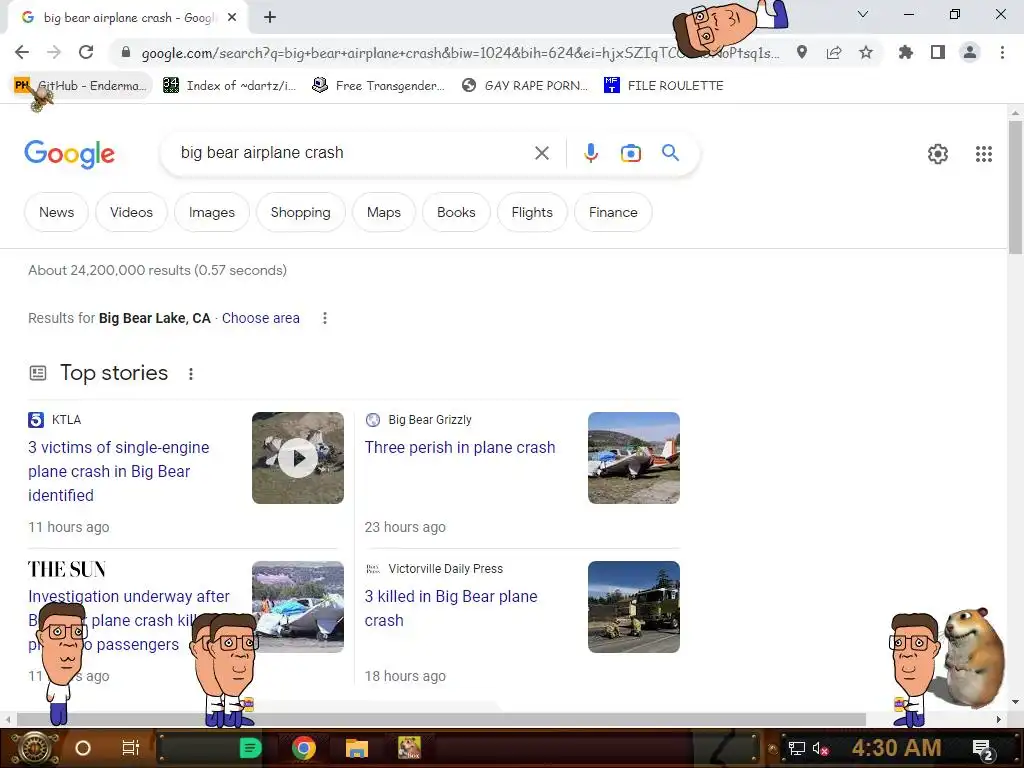Open Cortana circle on the taskbar

(83, 748)
